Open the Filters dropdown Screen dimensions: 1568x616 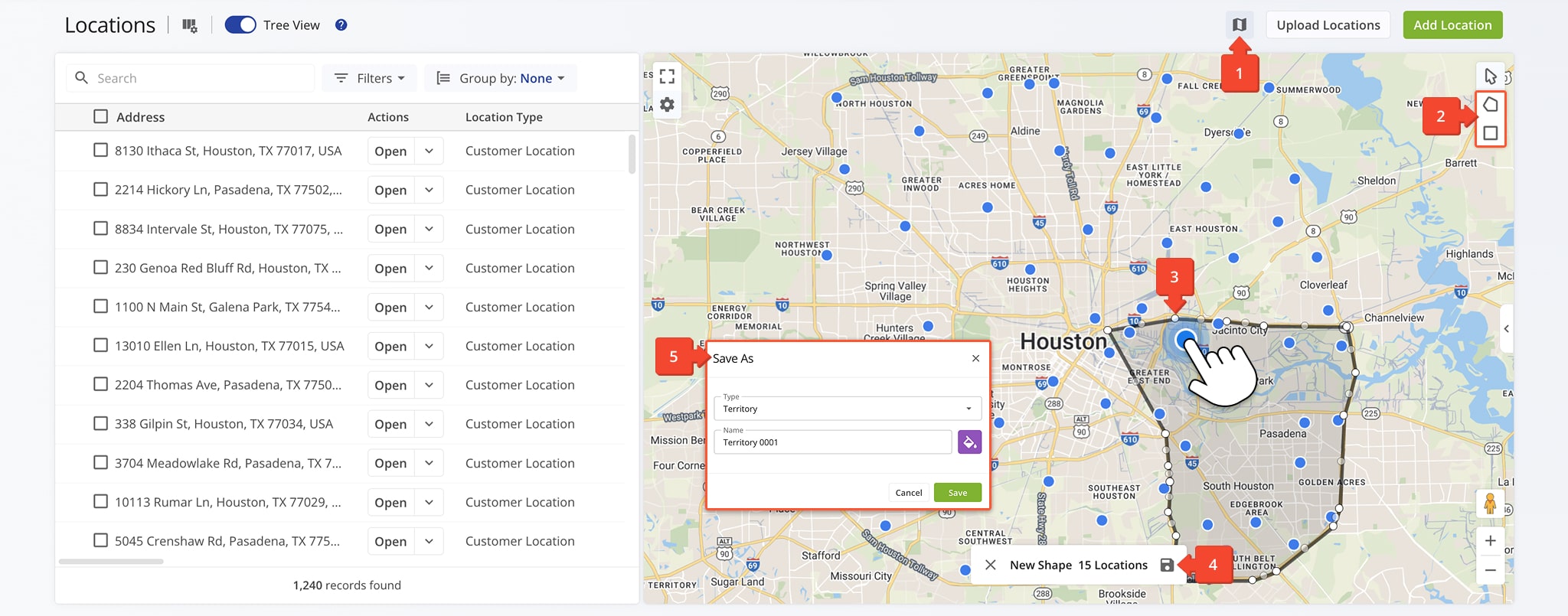tap(370, 78)
